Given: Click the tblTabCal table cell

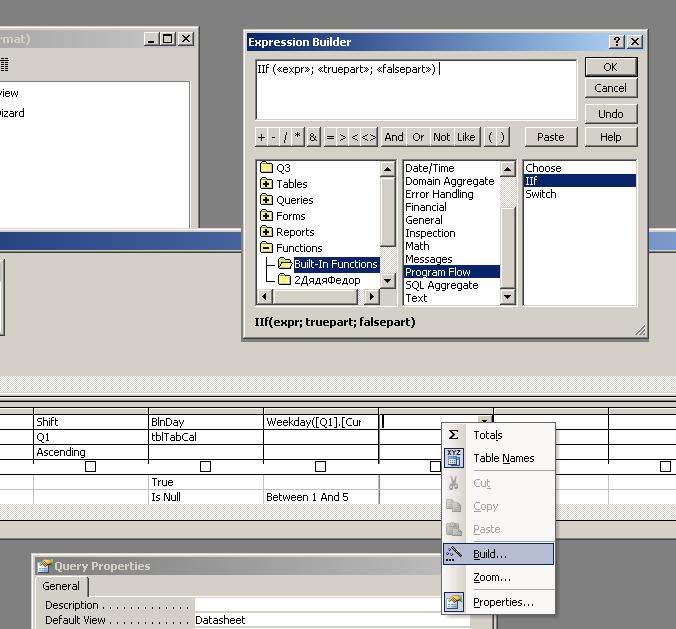Looking at the screenshot, I should 206,437.
